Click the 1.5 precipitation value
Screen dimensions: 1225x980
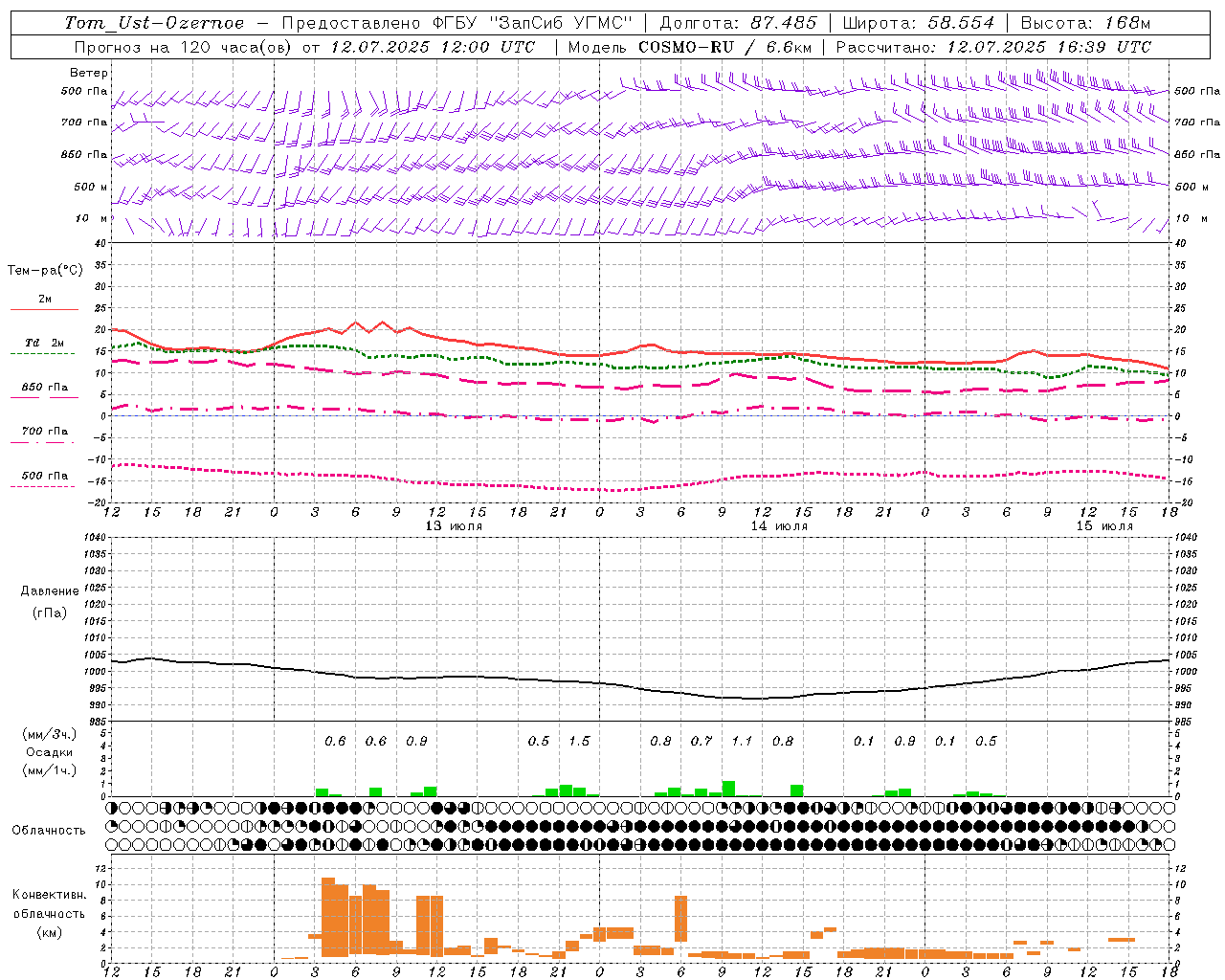point(579,741)
